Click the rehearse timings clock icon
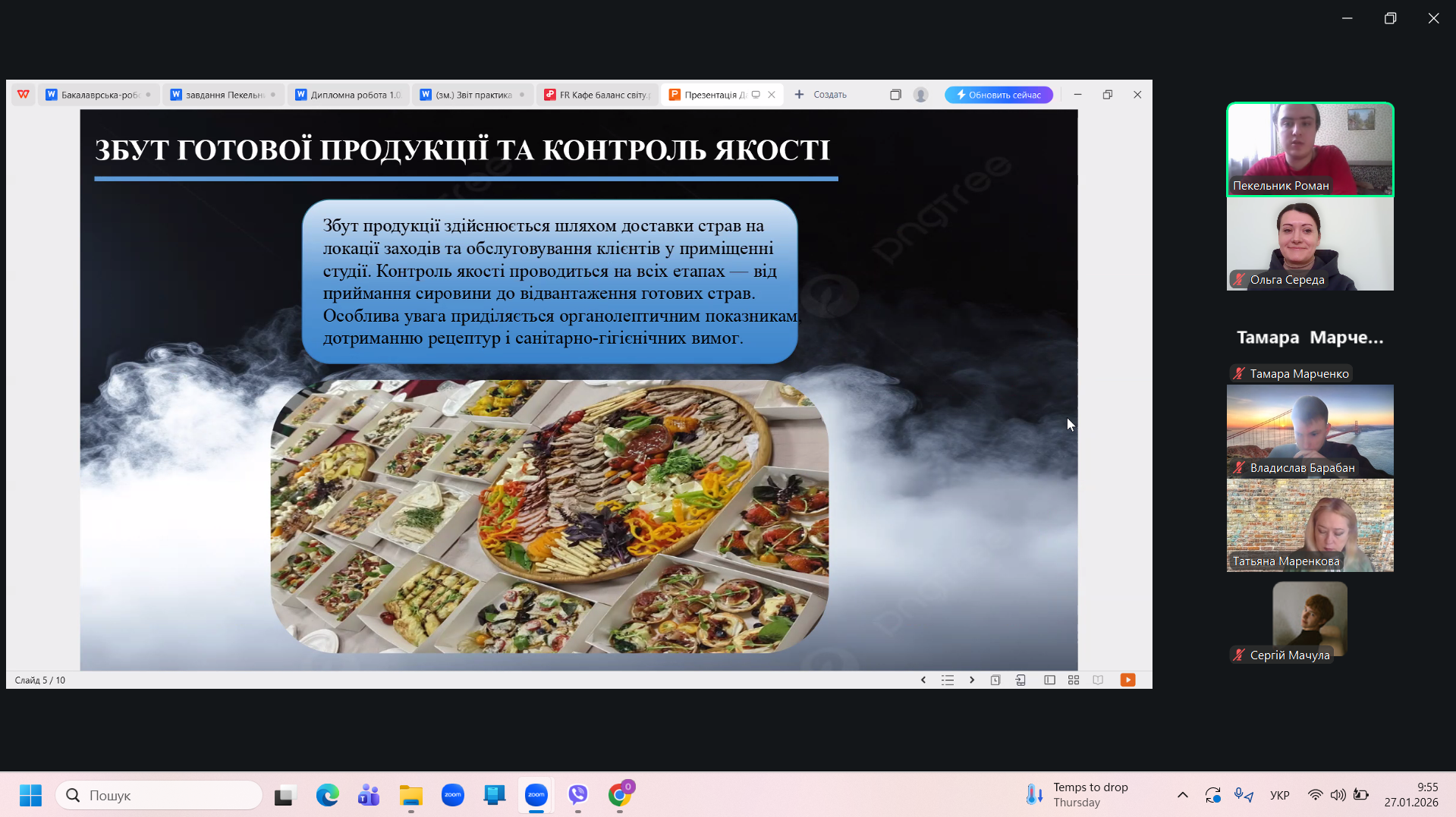 coord(995,680)
